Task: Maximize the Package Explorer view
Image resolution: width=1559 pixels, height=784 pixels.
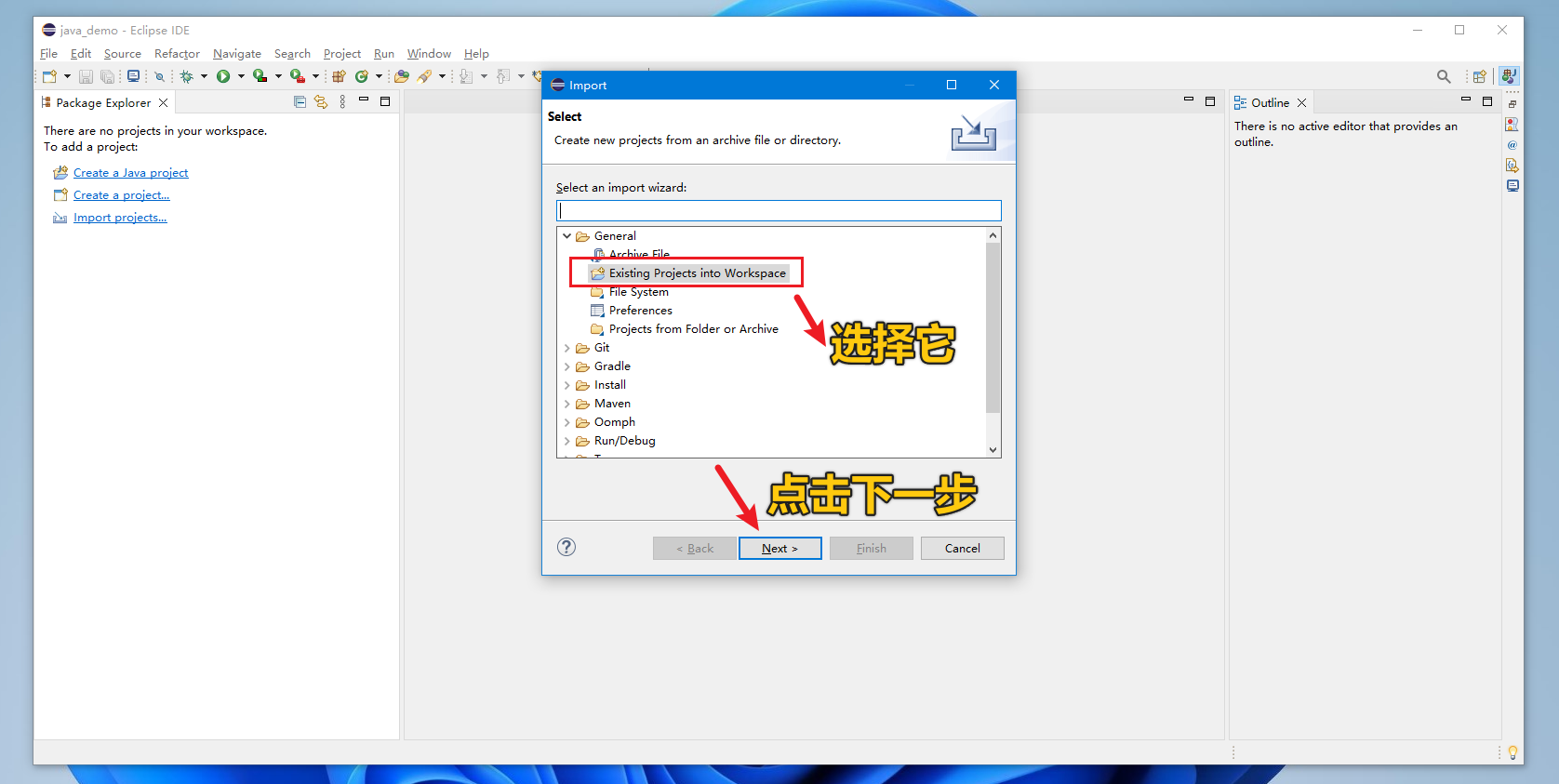Action: point(385,101)
